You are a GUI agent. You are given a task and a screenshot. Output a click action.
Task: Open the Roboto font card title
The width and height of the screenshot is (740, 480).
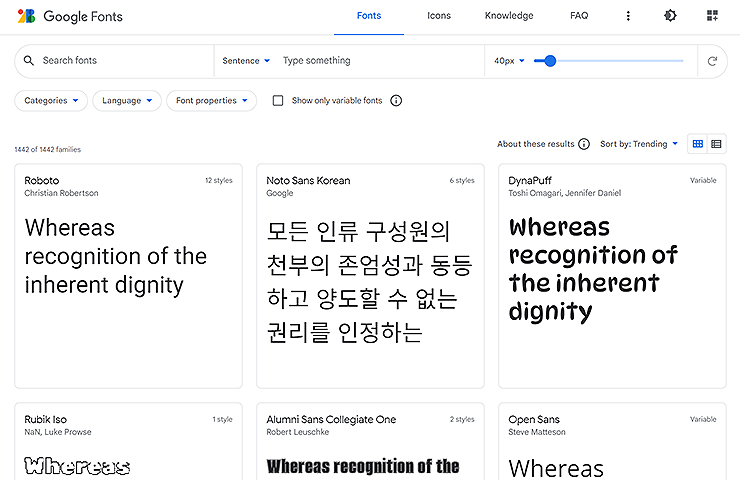42,181
